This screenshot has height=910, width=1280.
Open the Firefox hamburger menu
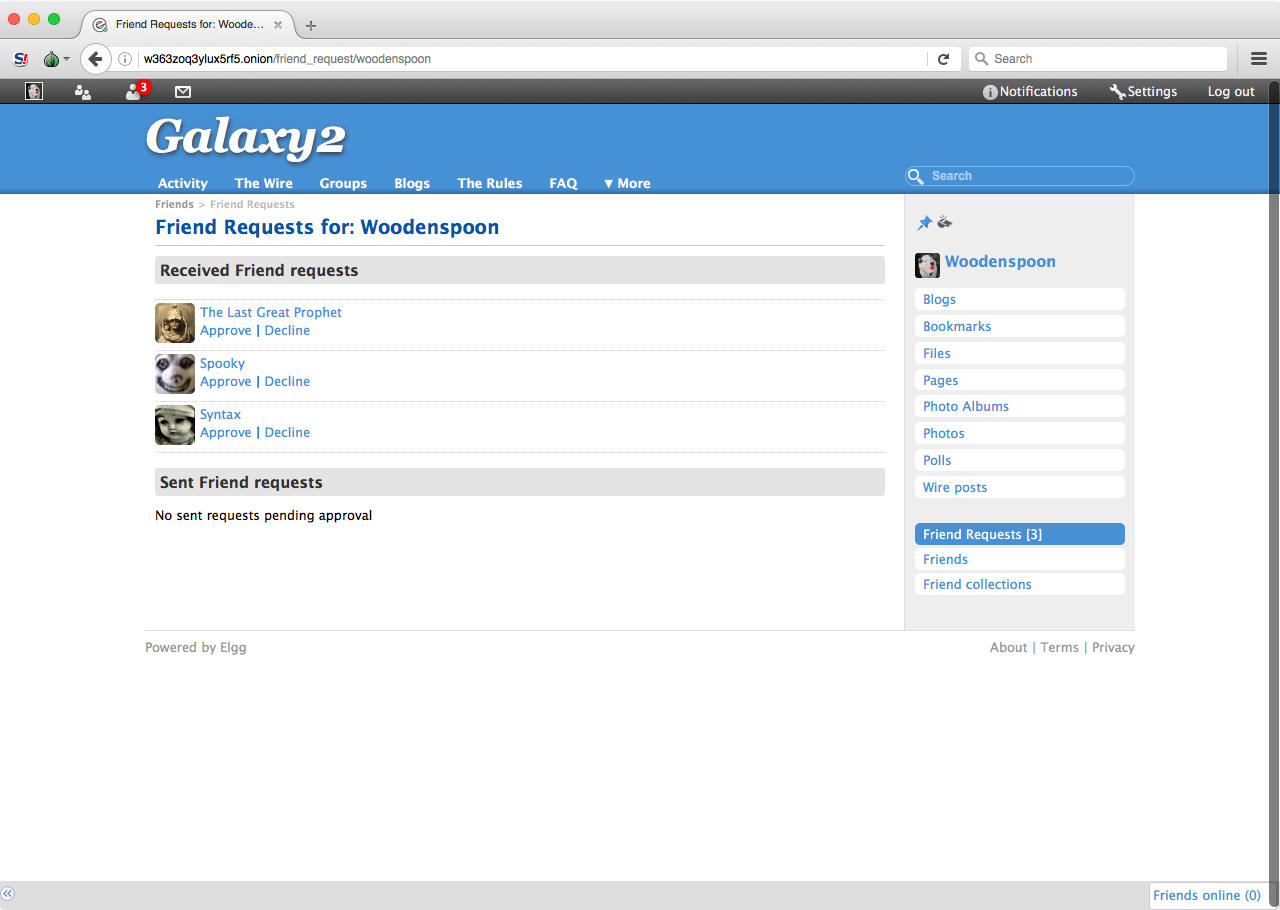[1259, 59]
